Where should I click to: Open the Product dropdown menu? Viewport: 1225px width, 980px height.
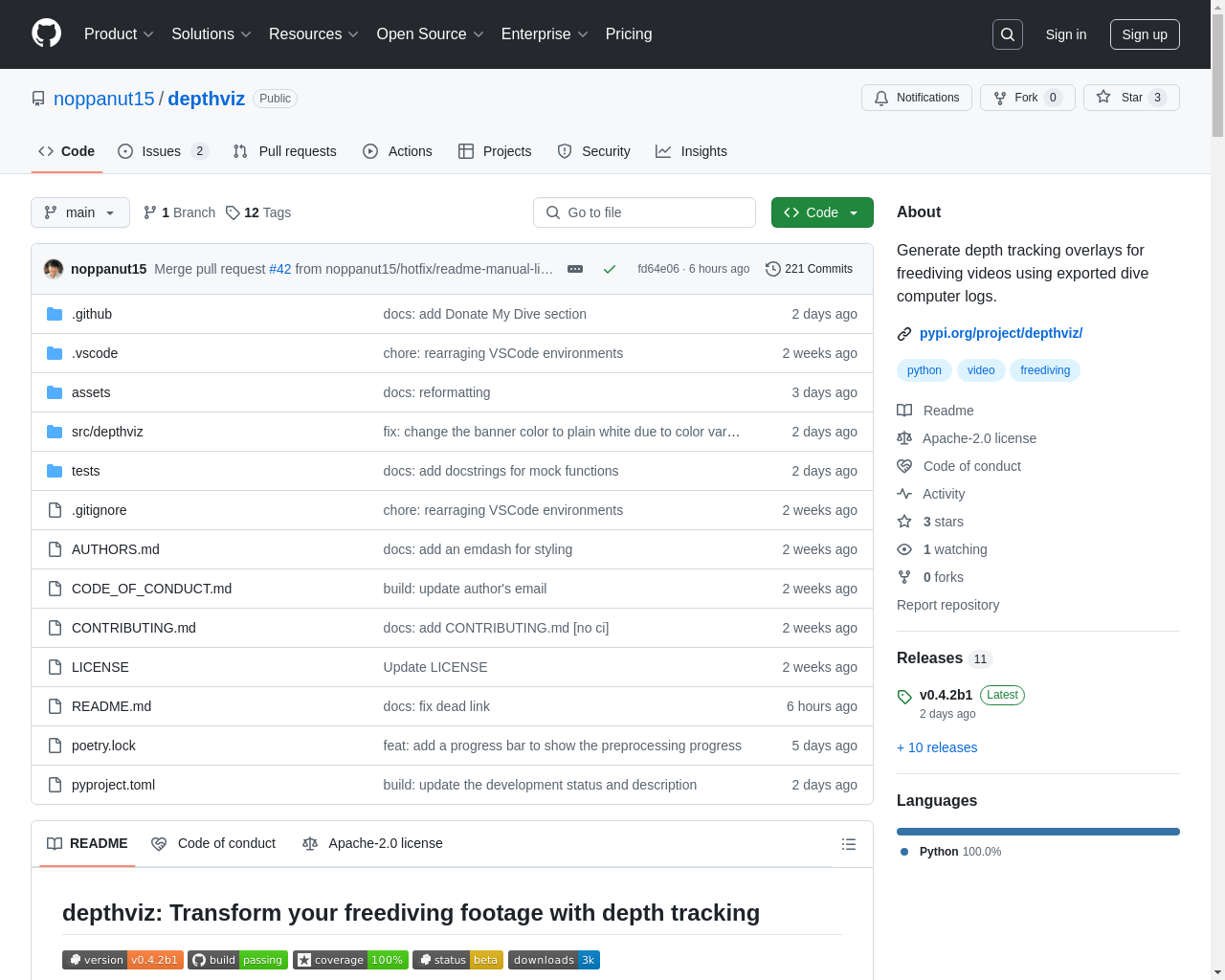(119, 34)
